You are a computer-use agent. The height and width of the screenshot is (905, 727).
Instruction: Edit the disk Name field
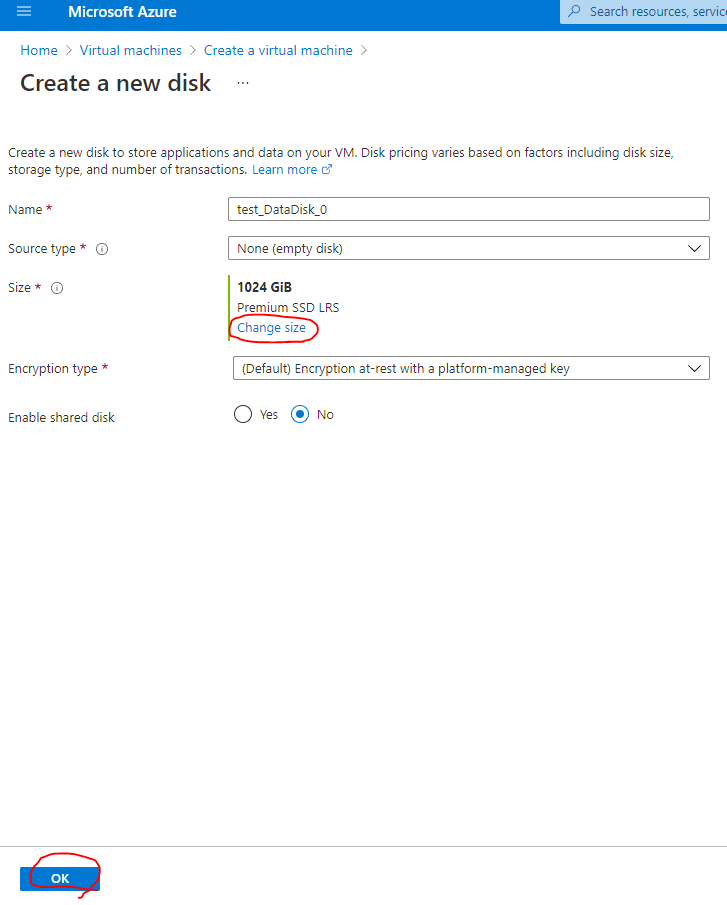pos(469,209)
